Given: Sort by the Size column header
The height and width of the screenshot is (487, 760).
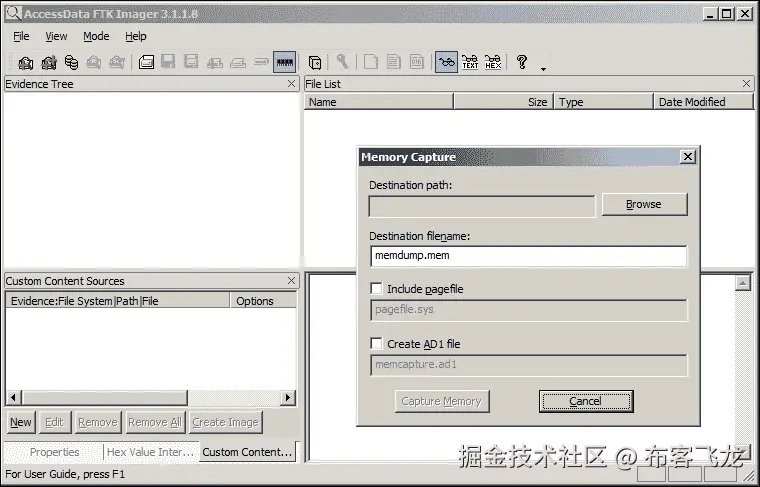Looking at the screenshot, I should (504, 102).
